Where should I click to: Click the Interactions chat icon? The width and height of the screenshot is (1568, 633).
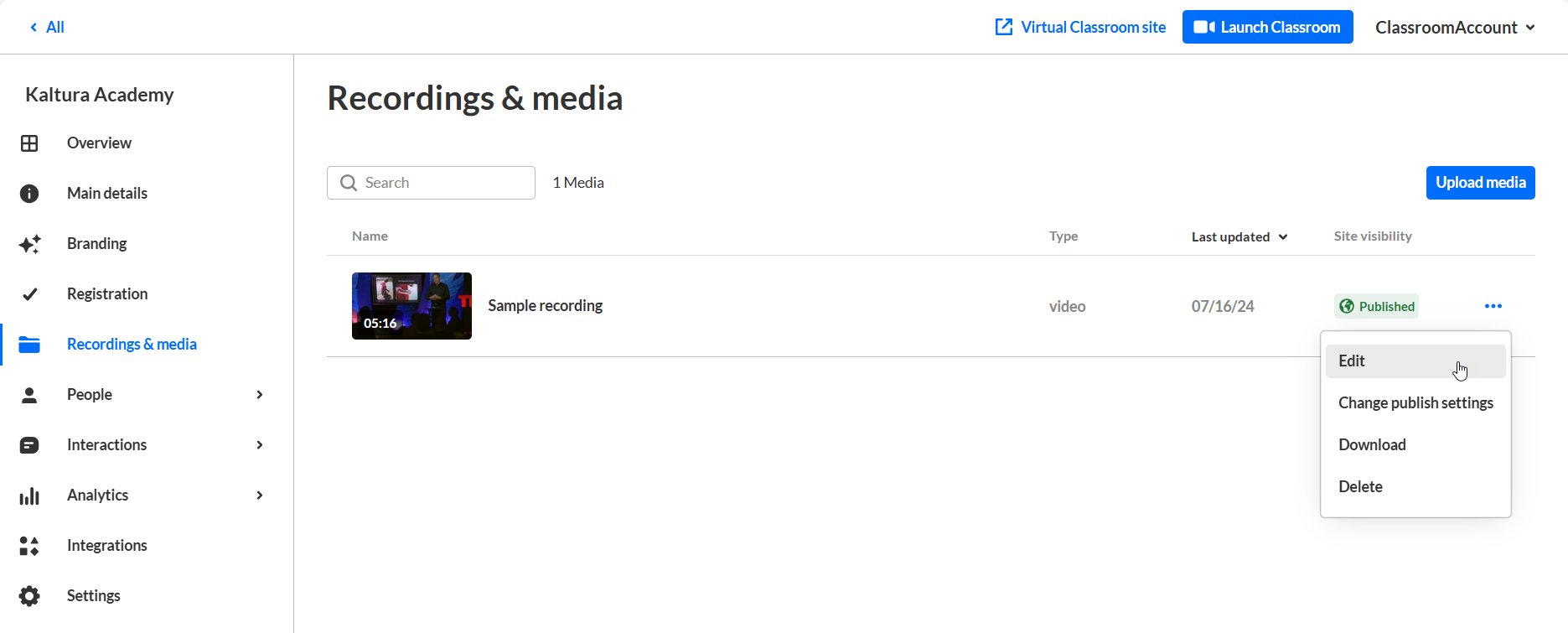click(x=29, y=445)
